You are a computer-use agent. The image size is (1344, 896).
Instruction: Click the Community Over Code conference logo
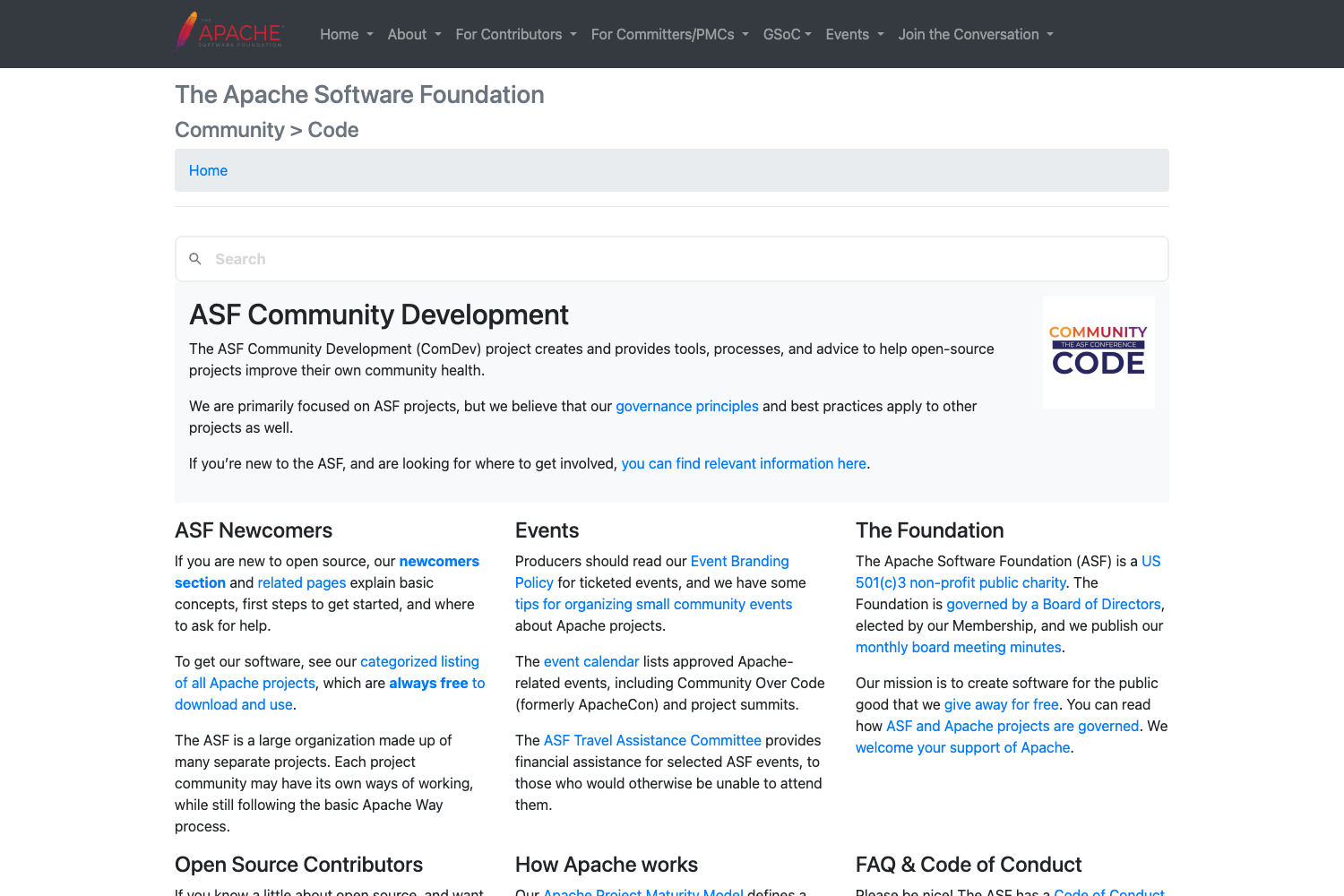point(1098,351)
